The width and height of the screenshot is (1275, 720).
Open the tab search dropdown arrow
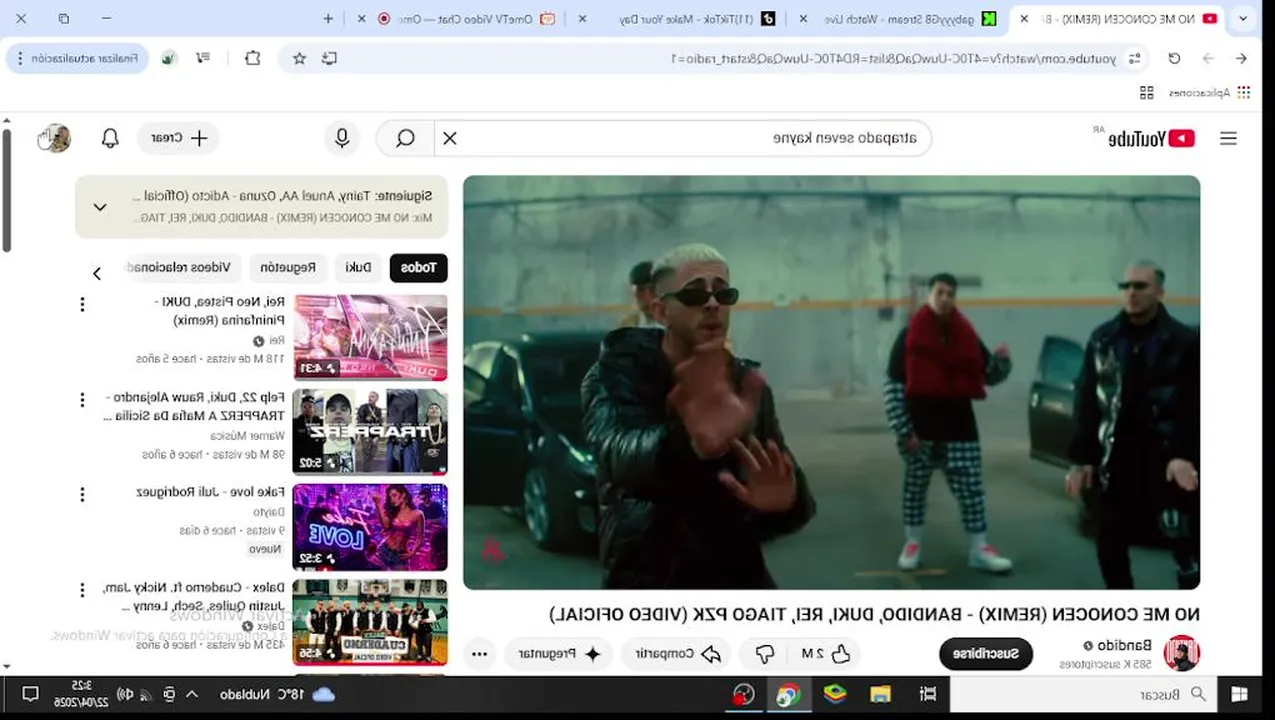coord(1243,18)
